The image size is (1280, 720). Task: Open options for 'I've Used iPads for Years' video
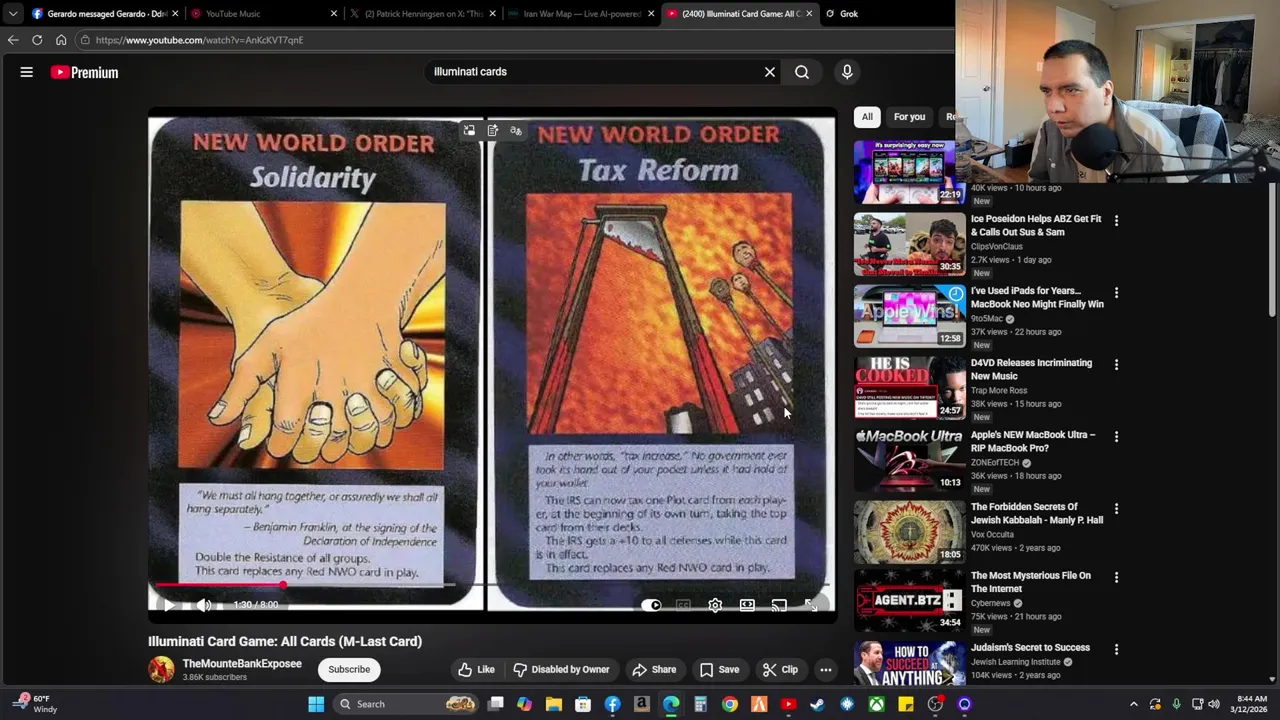click(1116, 292)
